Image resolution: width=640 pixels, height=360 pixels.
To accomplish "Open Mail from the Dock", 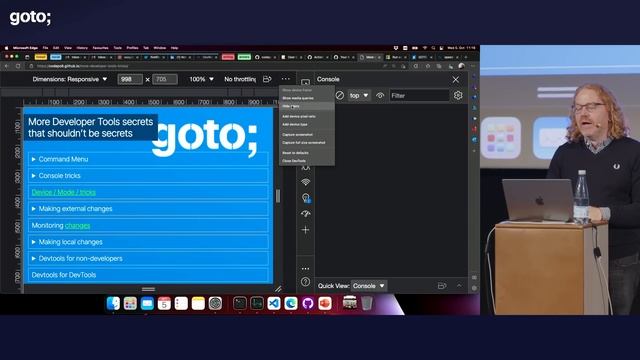I will click(147, 303).
